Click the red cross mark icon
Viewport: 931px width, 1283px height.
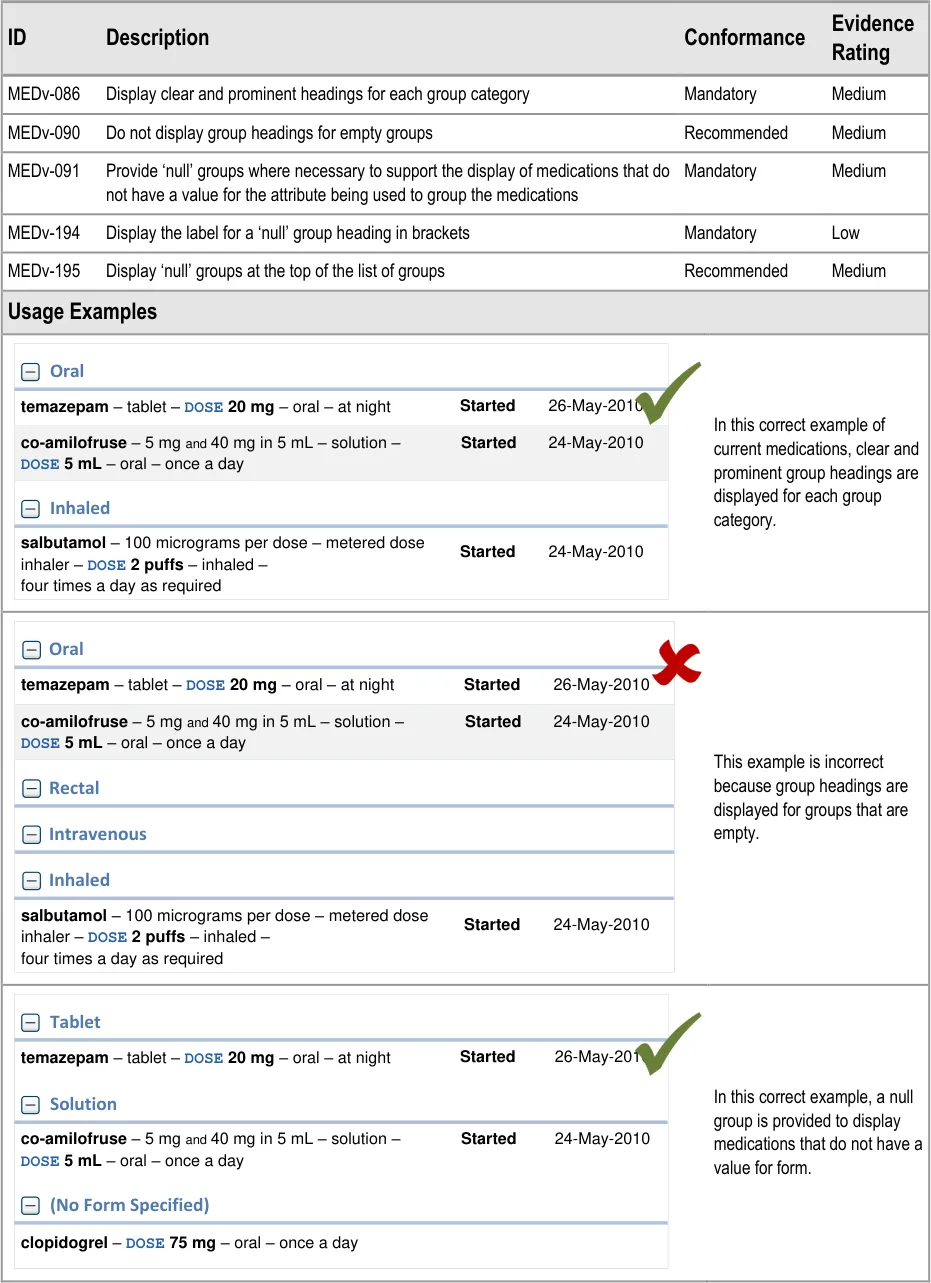coord(678,664)
